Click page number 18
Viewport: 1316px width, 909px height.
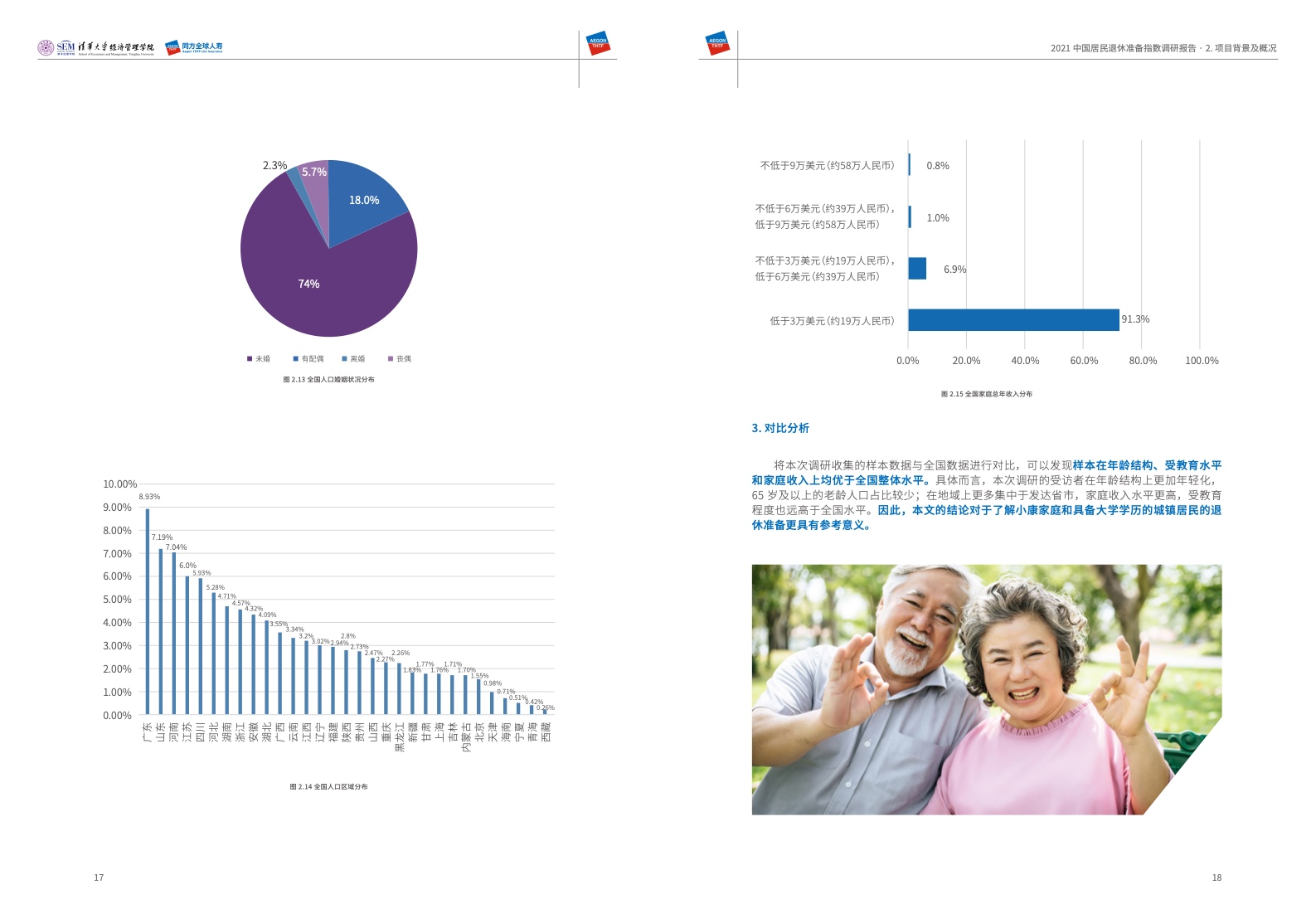tap(1216, 877)
